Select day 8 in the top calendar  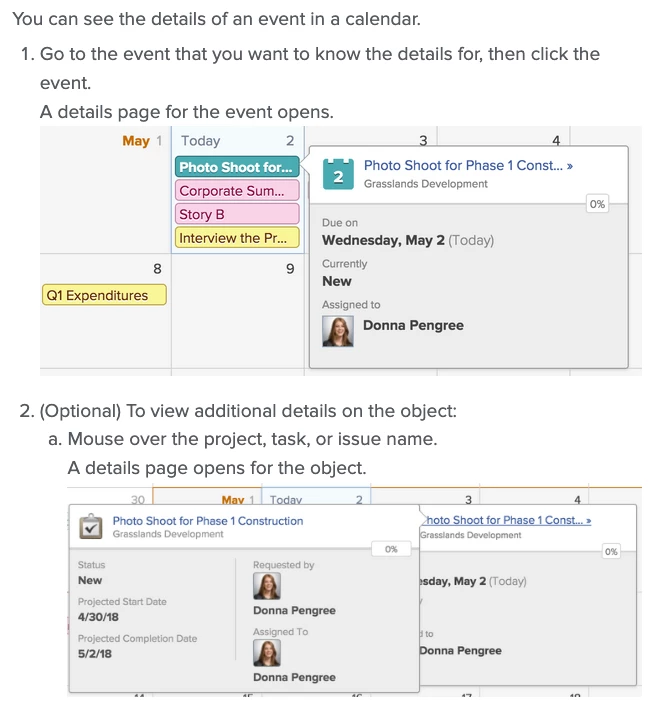[x=157, y=269]
